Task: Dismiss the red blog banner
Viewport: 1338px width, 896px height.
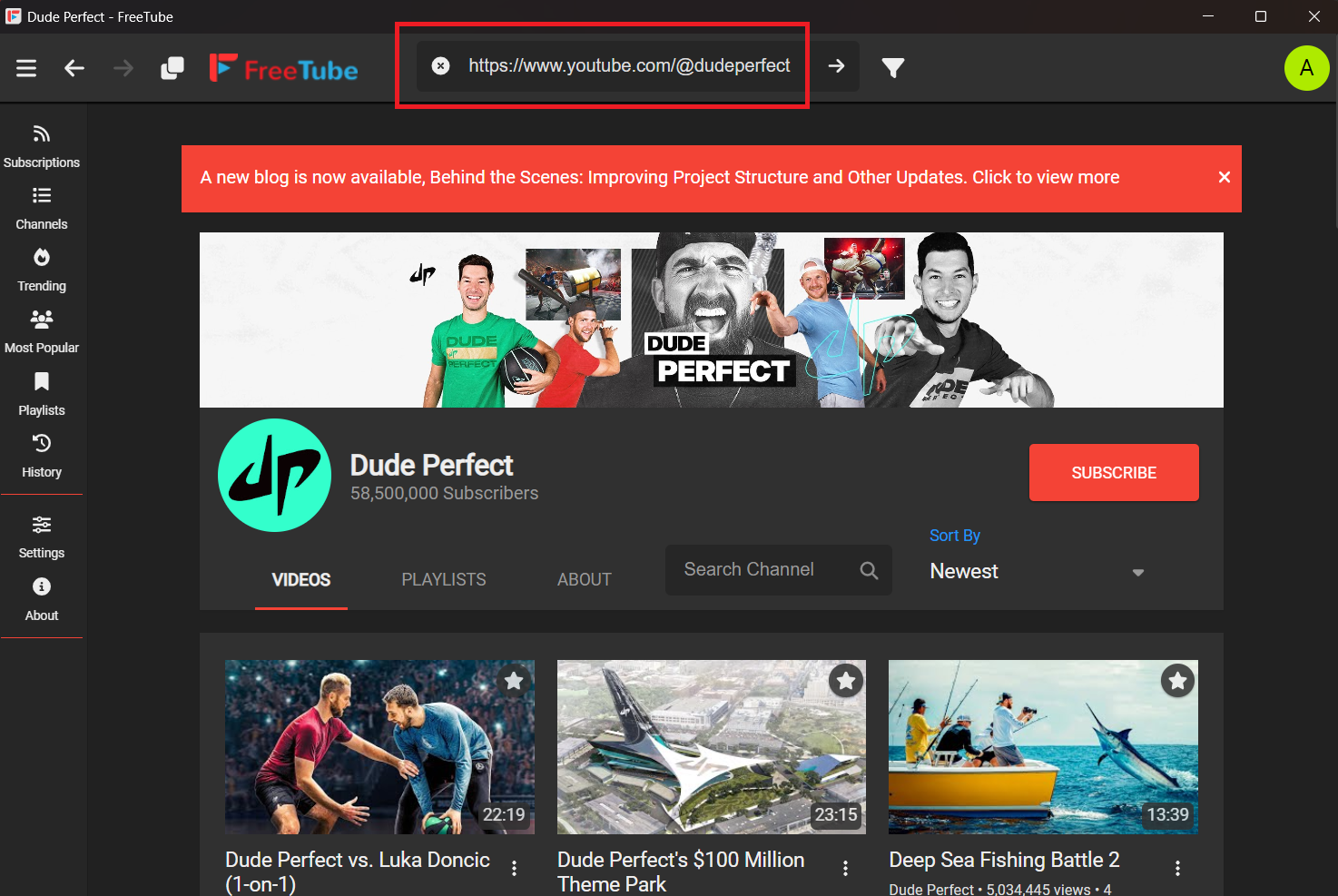Action: click(x=1224, y=177)
